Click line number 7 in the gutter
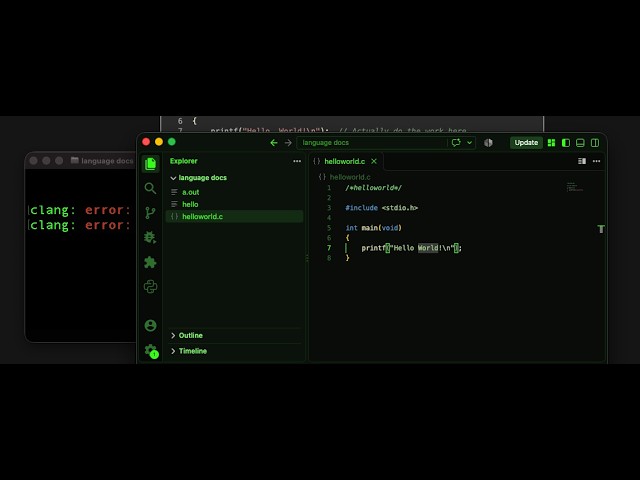The width and height of the screenshot is (640, 480). (329, 248)
